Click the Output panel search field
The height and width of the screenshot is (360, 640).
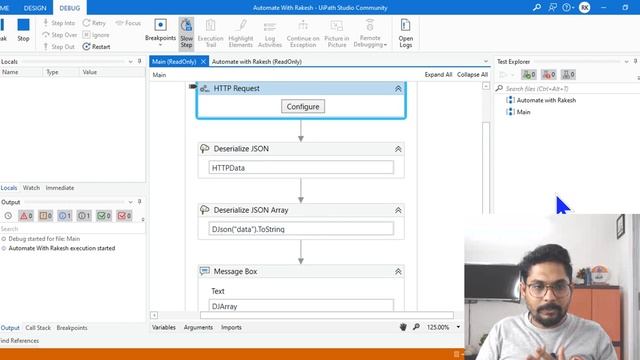[x=71, y=229]
